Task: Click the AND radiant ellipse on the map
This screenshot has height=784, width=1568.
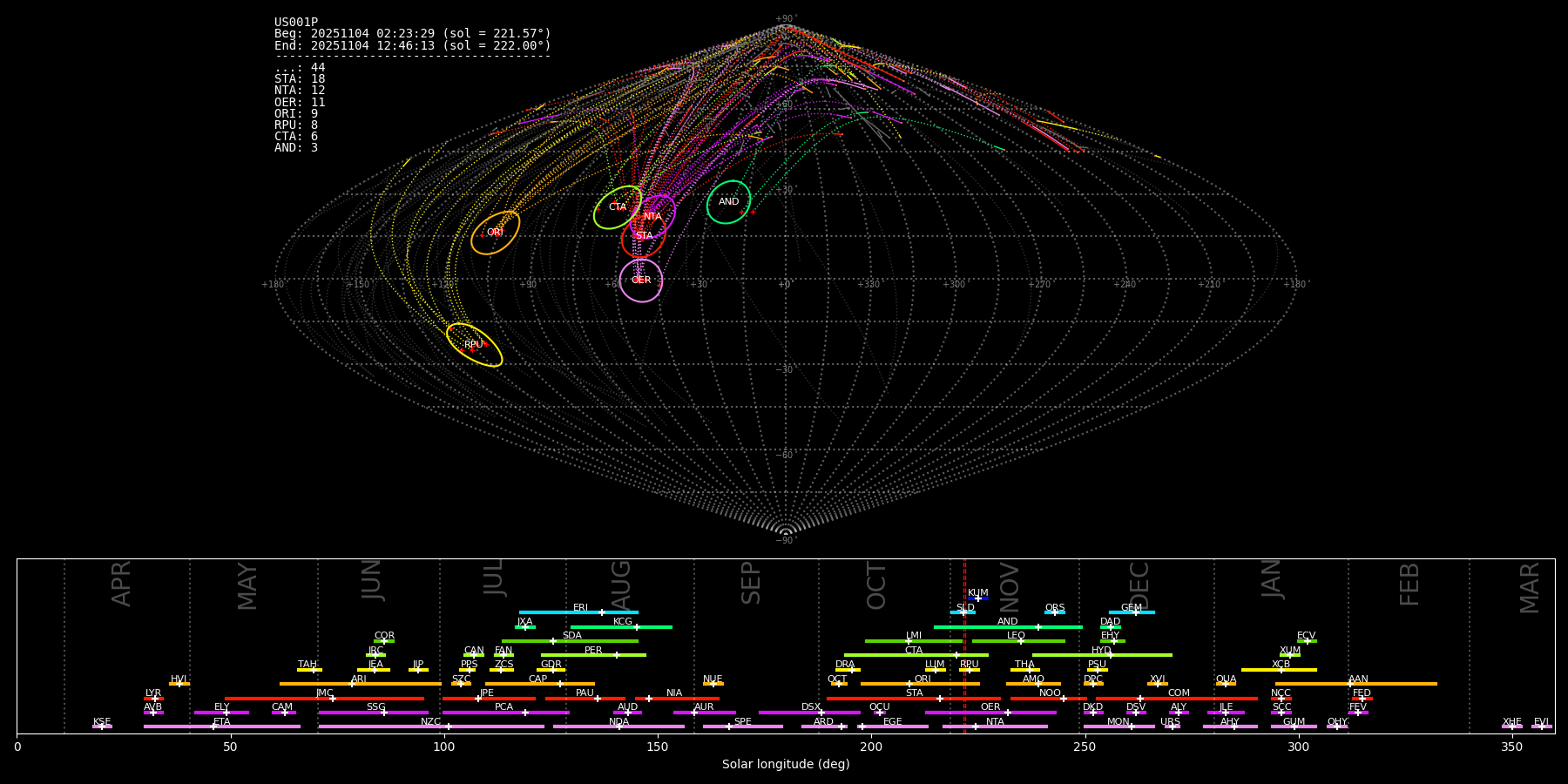Action: click(x=728, y=202)
